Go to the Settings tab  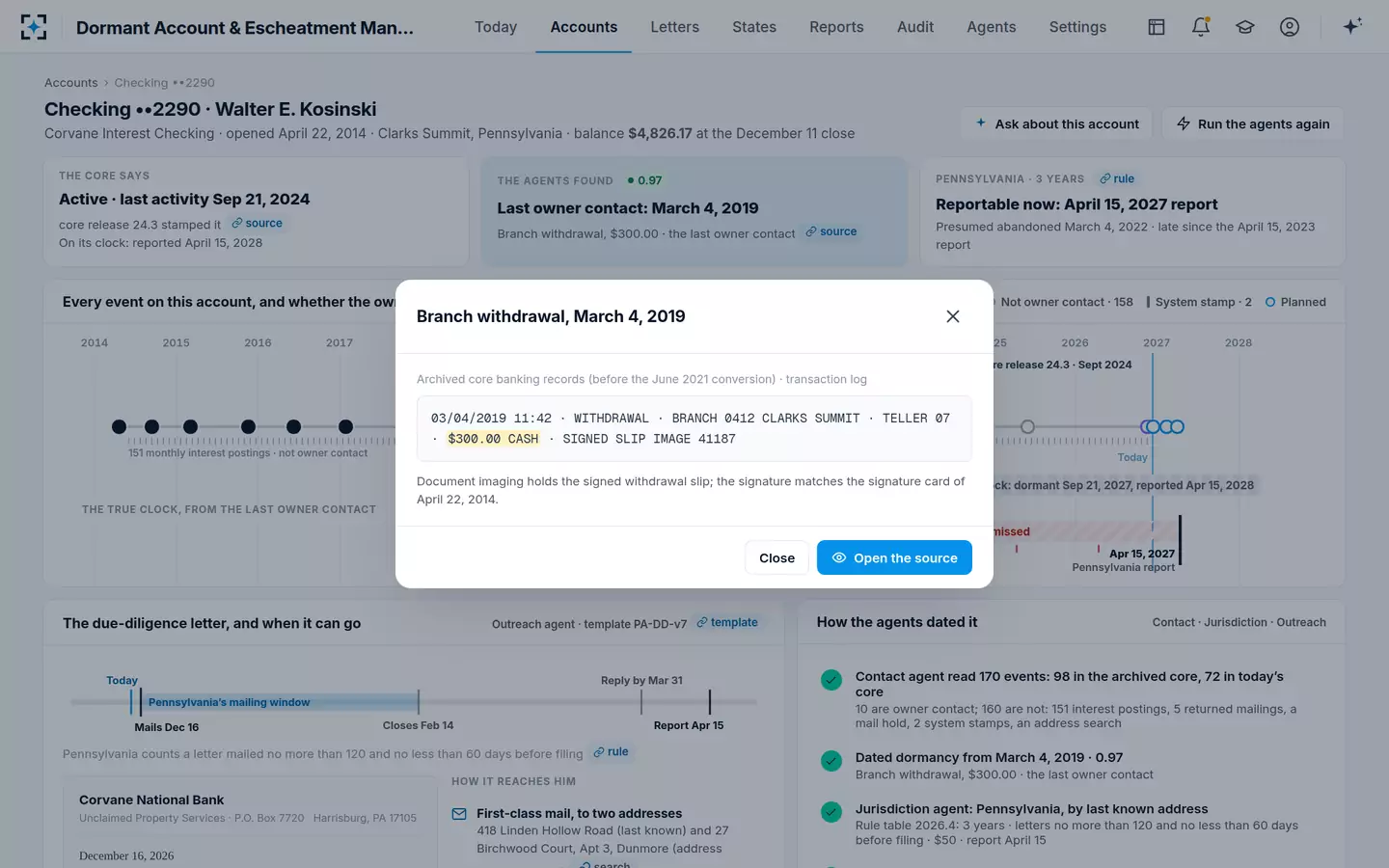(1077, 27)
